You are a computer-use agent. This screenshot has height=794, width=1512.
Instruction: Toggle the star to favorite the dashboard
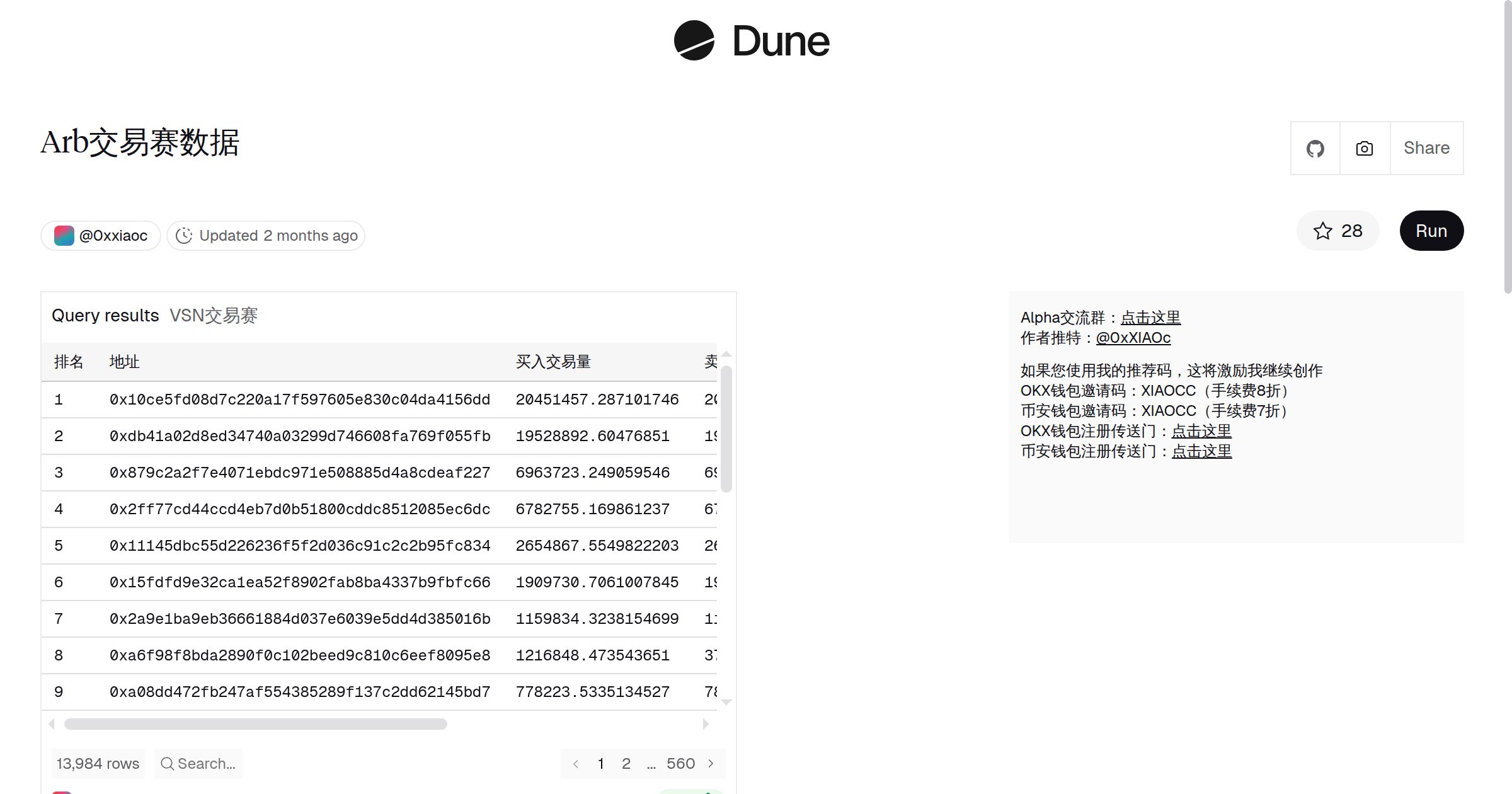tap(1324, 231)
